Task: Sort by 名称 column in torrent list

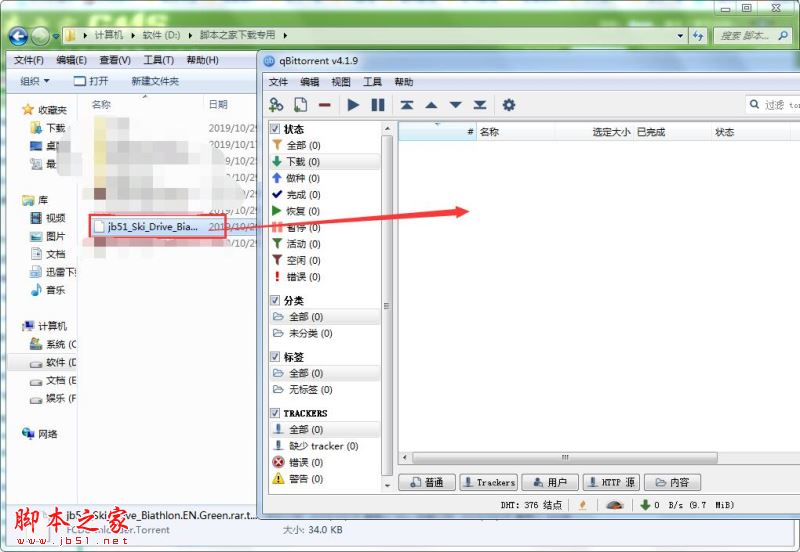Action: coord(515,132)
